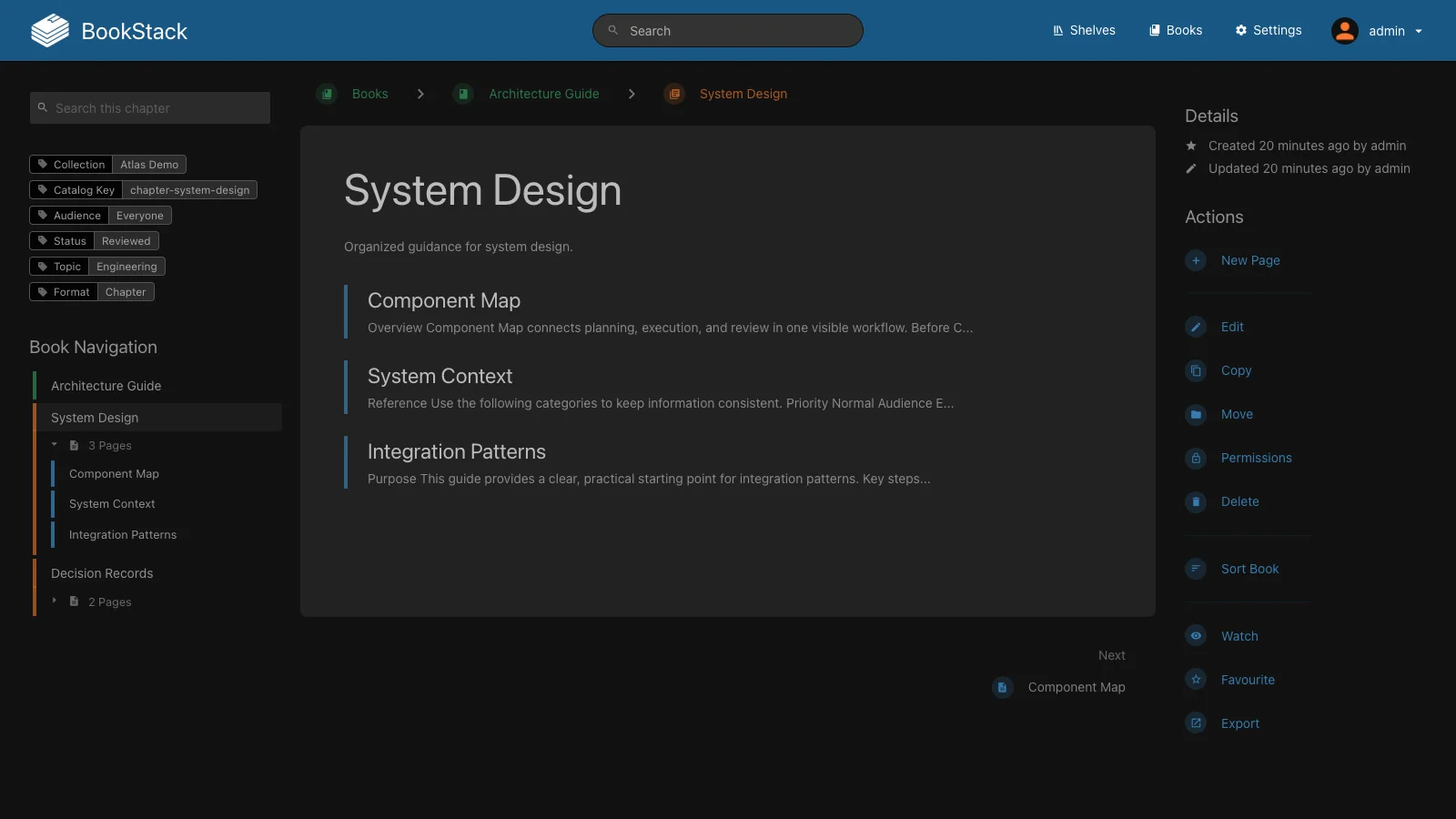The width and height of the screenshot is (1456, 819).
Task: Click the Status tag icon
Action: (x=42, y=241)
